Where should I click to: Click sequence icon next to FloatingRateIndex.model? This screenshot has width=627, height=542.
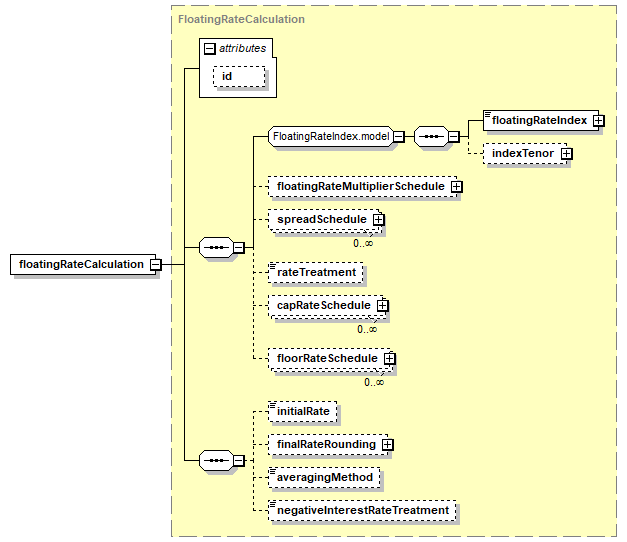coord(430,137)
